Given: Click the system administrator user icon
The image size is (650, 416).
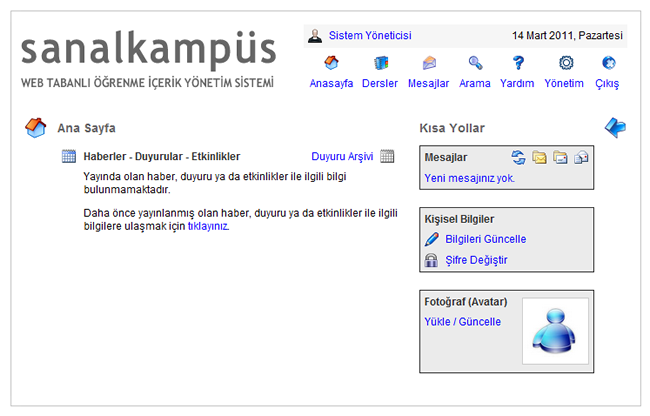Looking at the screenshot, I should click(315, 36).
